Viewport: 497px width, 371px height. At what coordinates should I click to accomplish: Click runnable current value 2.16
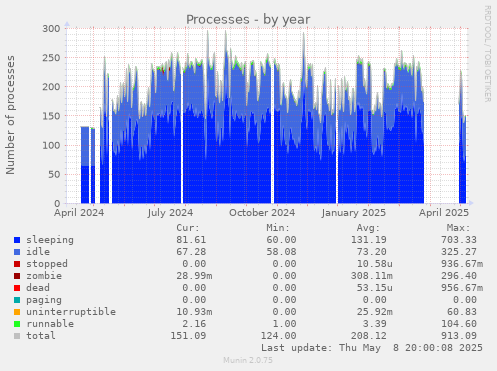coord(194,324)
